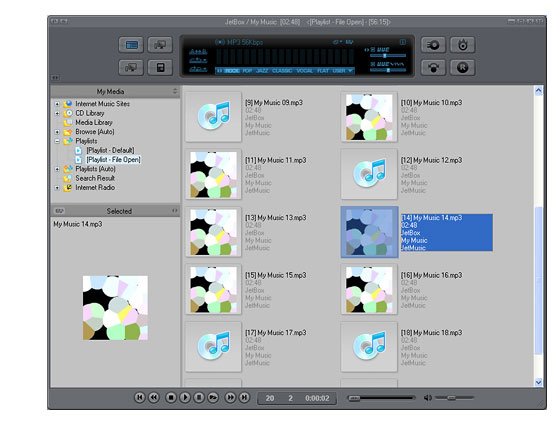Switch to the portable device view icon
Image resolution: width=560 pixels, height=435 pixels.
pos(160,68)
